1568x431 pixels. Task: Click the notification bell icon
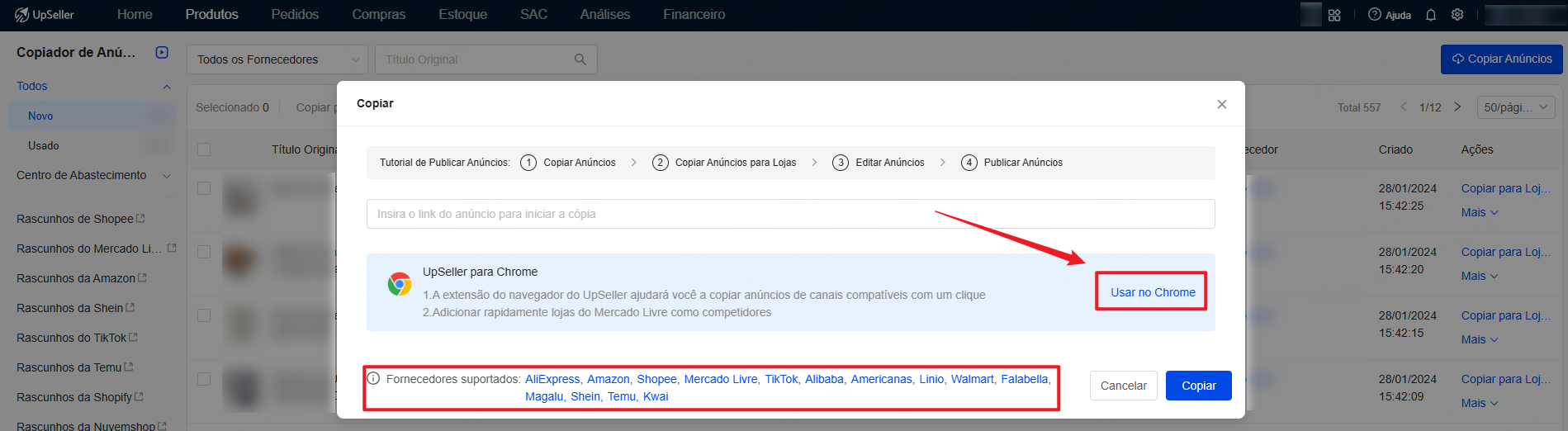[1431, 15]
